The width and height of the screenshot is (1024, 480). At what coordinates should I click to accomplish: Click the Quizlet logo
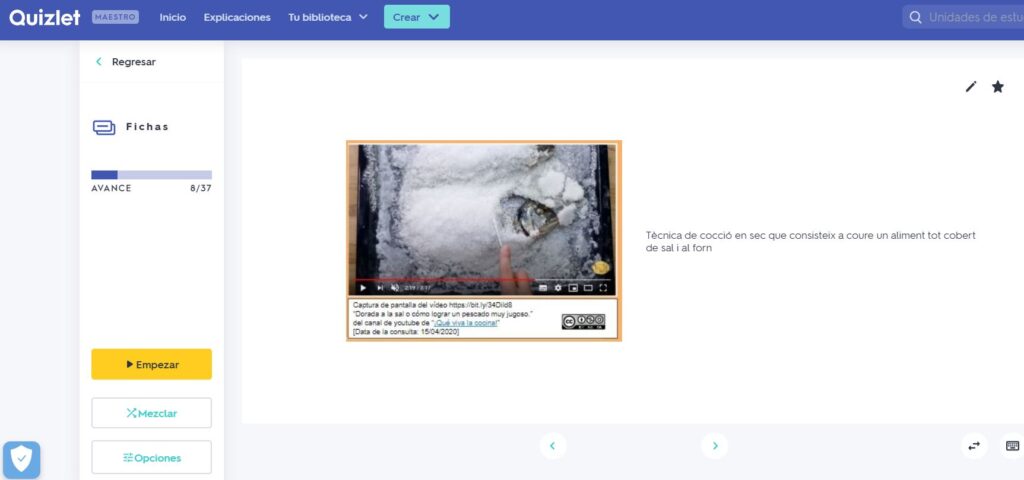[x=45, y=17]
